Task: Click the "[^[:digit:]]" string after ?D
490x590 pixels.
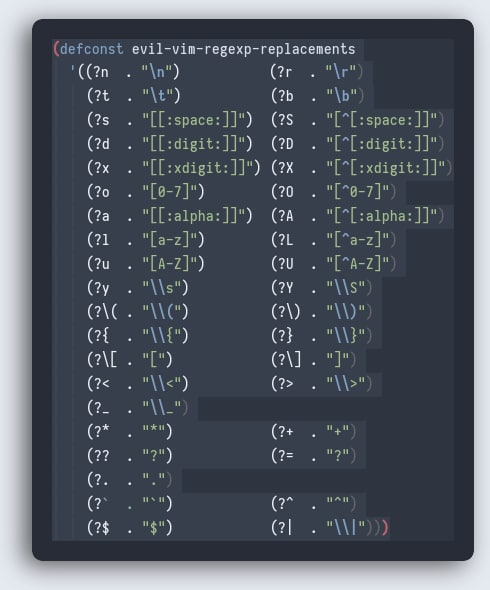Action: click(x=381, y=144)
